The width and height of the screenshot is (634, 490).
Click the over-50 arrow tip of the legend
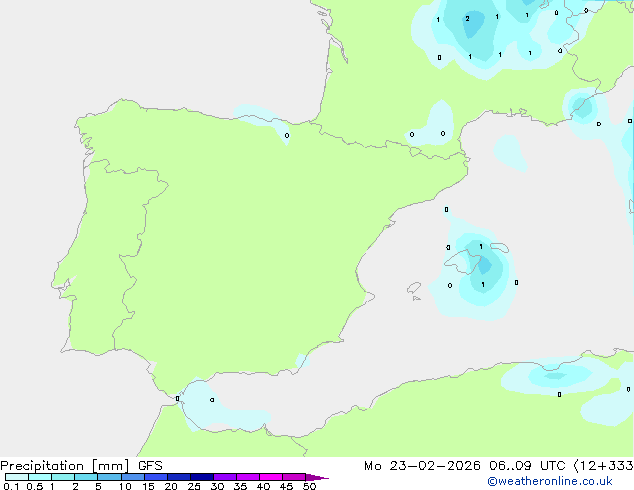coord(317,477)
